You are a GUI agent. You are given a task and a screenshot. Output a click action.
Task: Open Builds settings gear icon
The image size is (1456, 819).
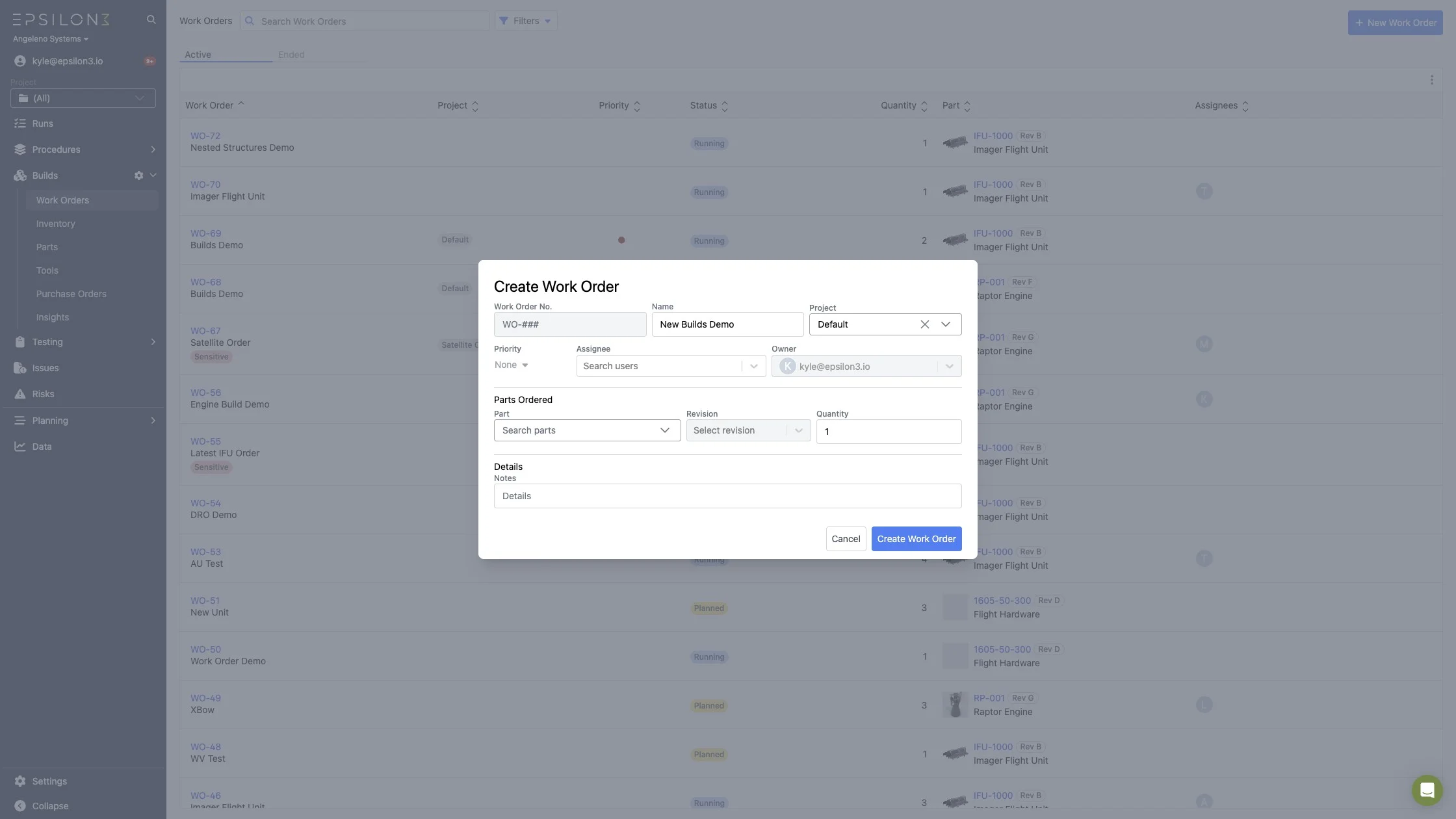[x=138, y=175]
